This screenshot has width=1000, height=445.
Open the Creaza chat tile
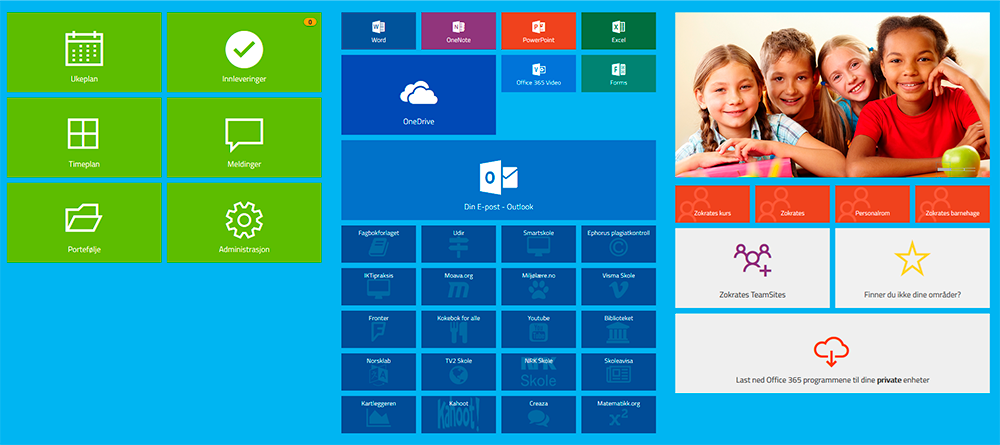tap(538, 414)
